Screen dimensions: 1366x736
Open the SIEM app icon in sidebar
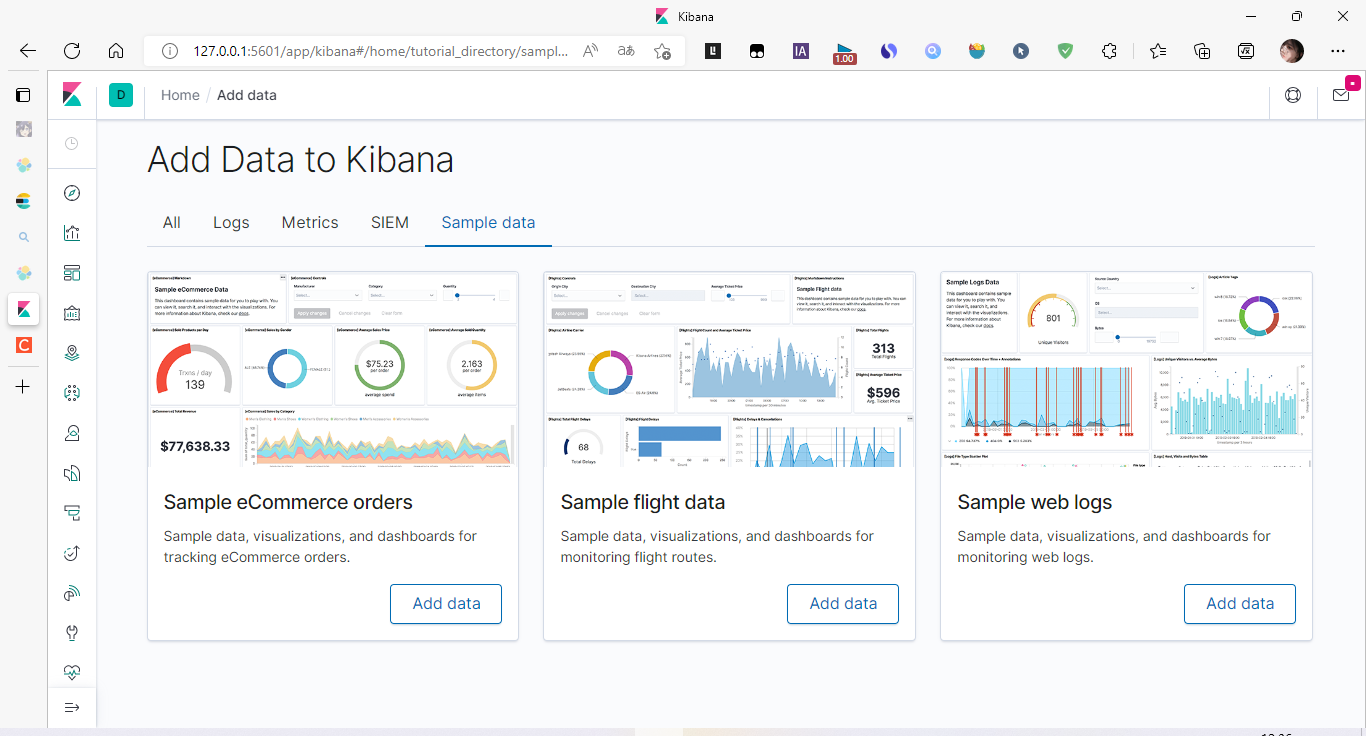point(72,593)
